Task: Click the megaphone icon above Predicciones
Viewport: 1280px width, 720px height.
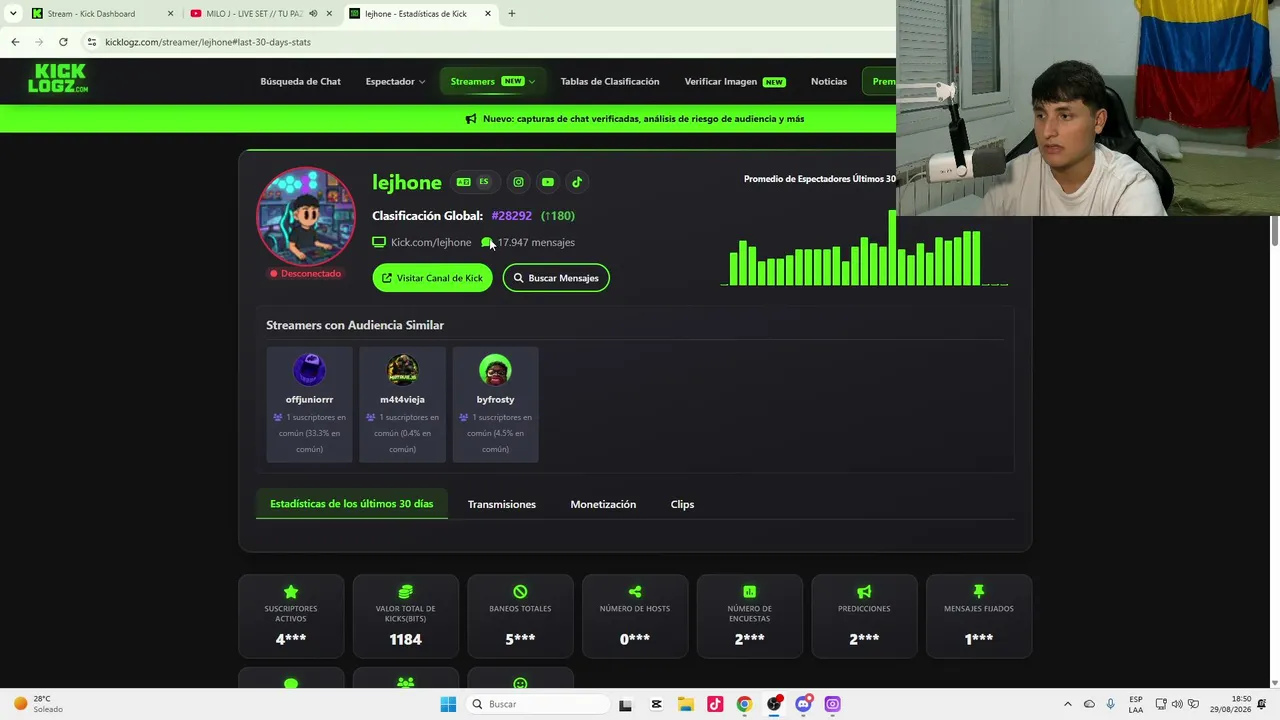Action: pos(864,592)
